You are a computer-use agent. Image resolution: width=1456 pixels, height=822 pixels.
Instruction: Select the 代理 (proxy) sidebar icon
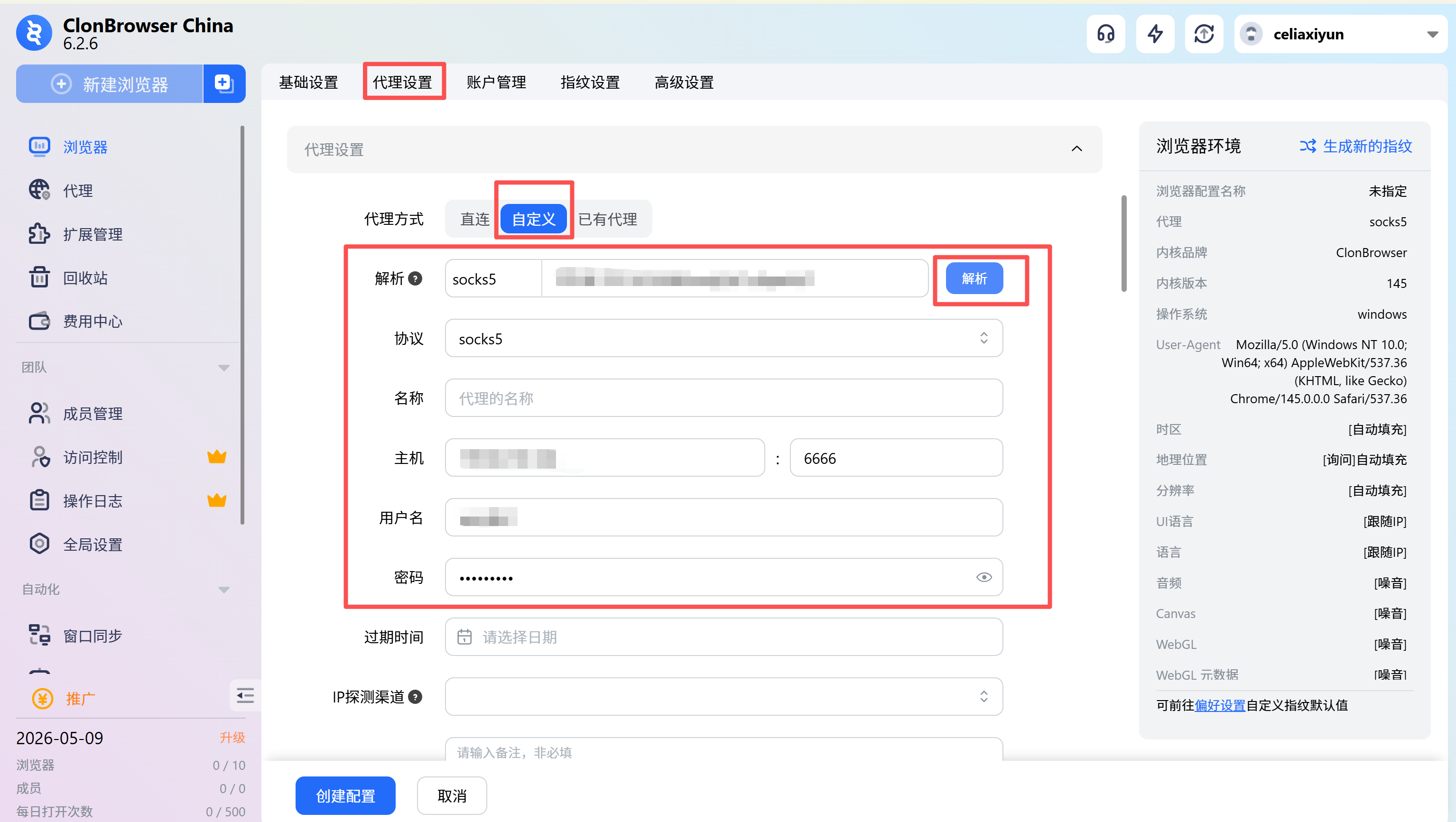click(78, 190)
